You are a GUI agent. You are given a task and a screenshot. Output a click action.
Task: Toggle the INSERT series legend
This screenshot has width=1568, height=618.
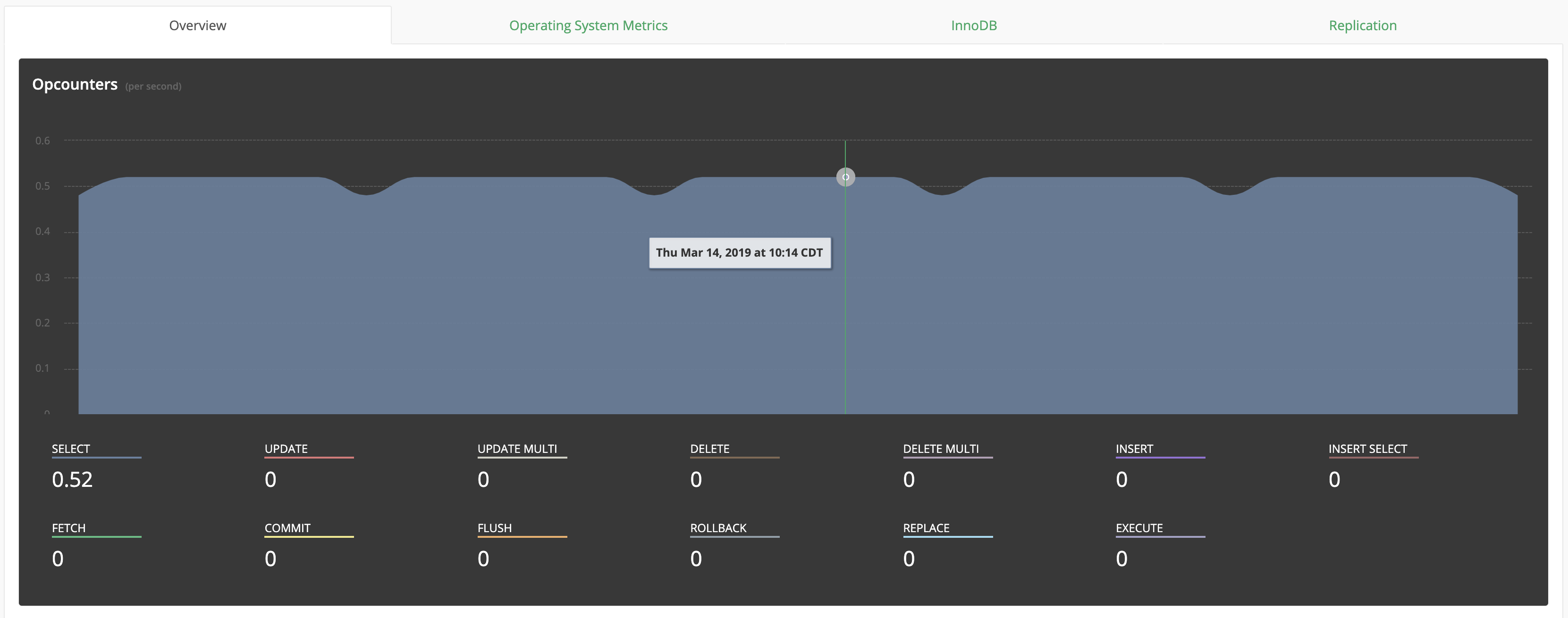coord(1134,449)
